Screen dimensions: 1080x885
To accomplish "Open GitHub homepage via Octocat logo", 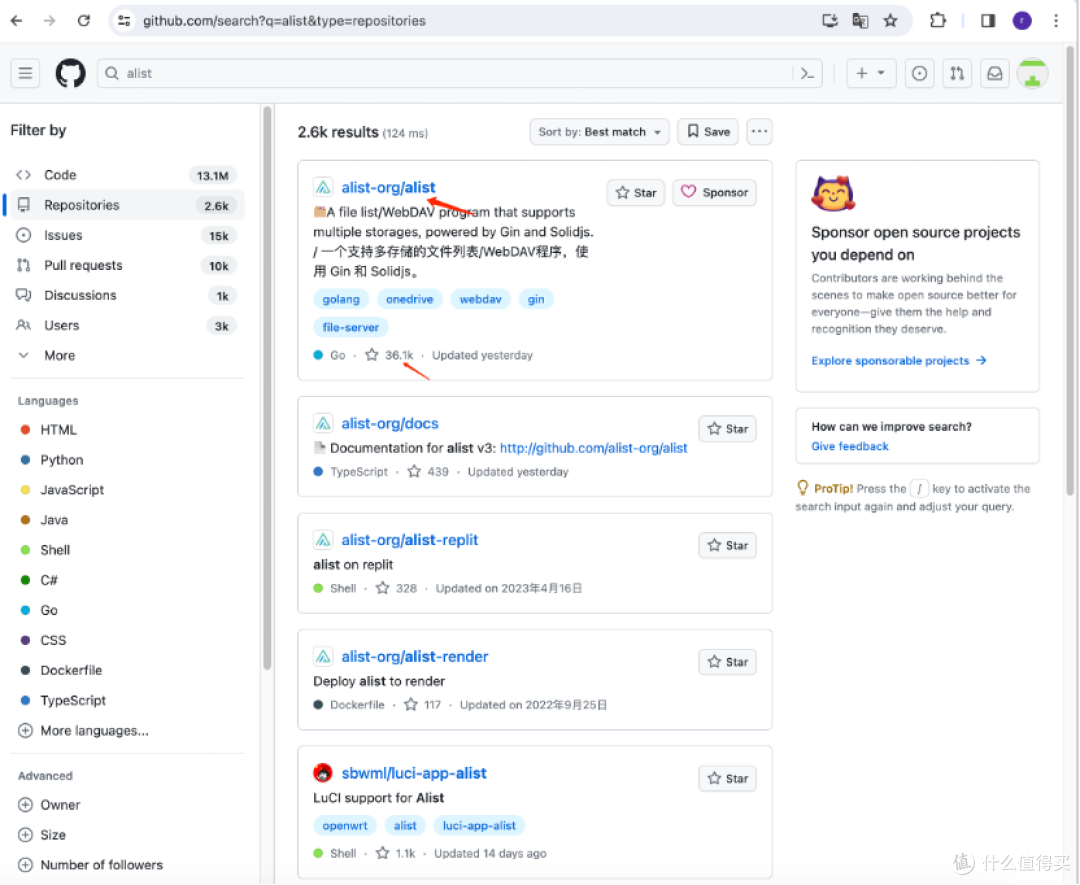I will pos(70,73).
